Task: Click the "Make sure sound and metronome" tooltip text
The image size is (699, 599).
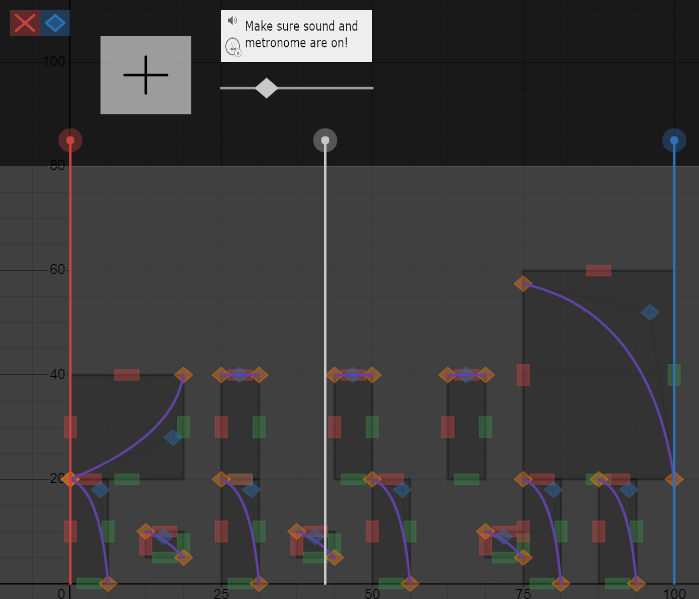Action: tap(301, 35)
